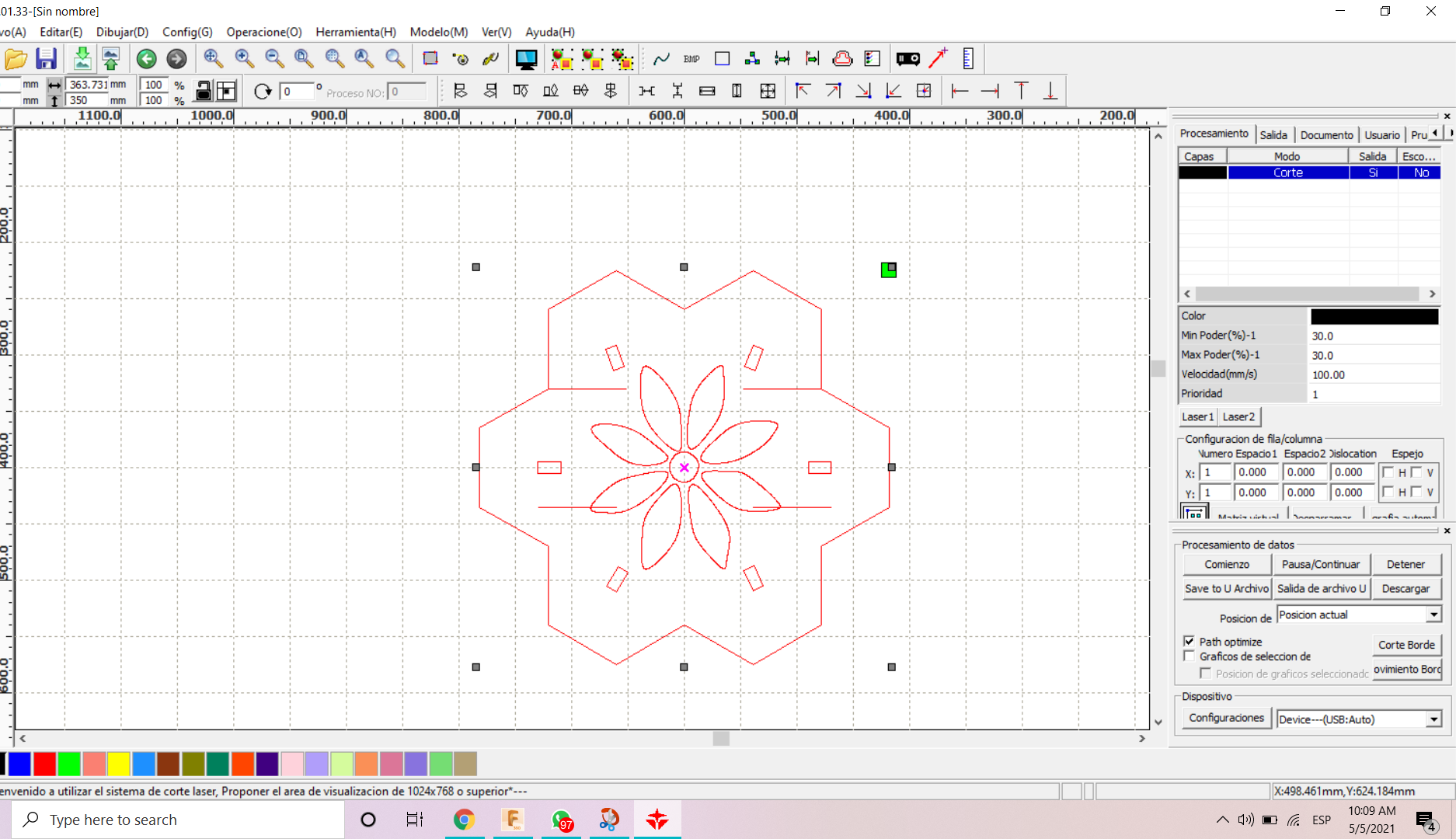
Task: Click the move-to-left-edge arrow icon
Action: point(960,91)
